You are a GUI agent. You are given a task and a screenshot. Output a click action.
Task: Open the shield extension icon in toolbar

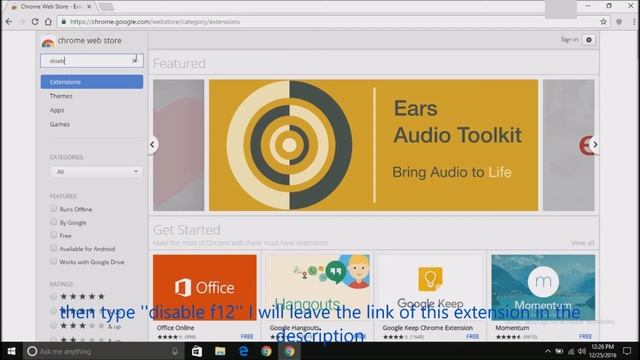click(x=619, y=22)
